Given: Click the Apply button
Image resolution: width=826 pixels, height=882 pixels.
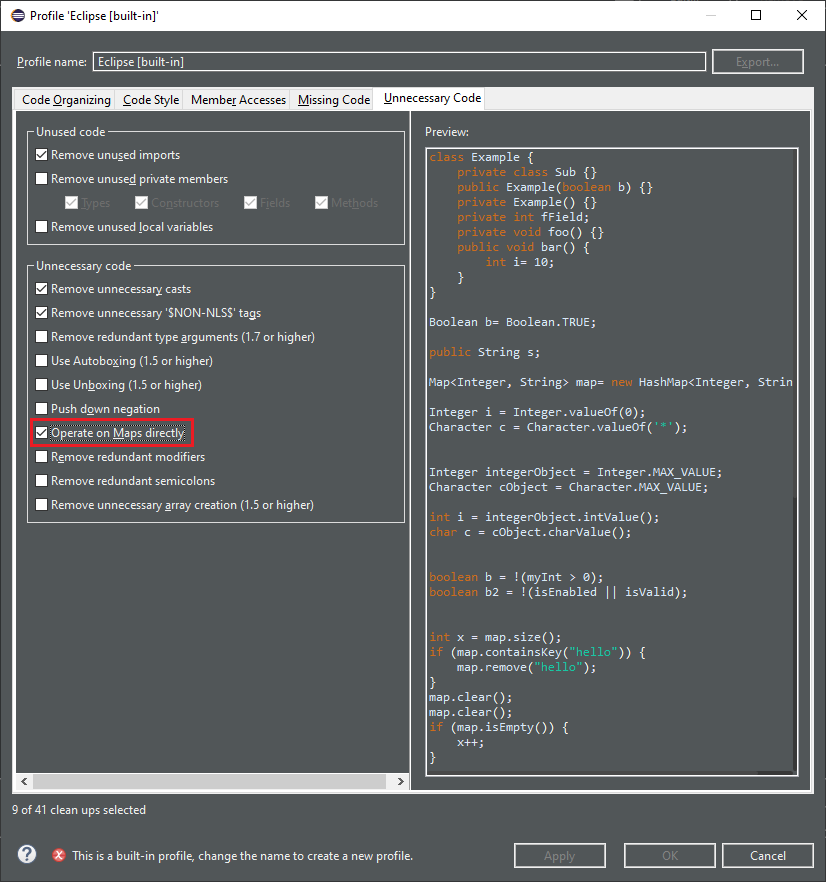Looking at the screenshot, I should click(559, 856).
